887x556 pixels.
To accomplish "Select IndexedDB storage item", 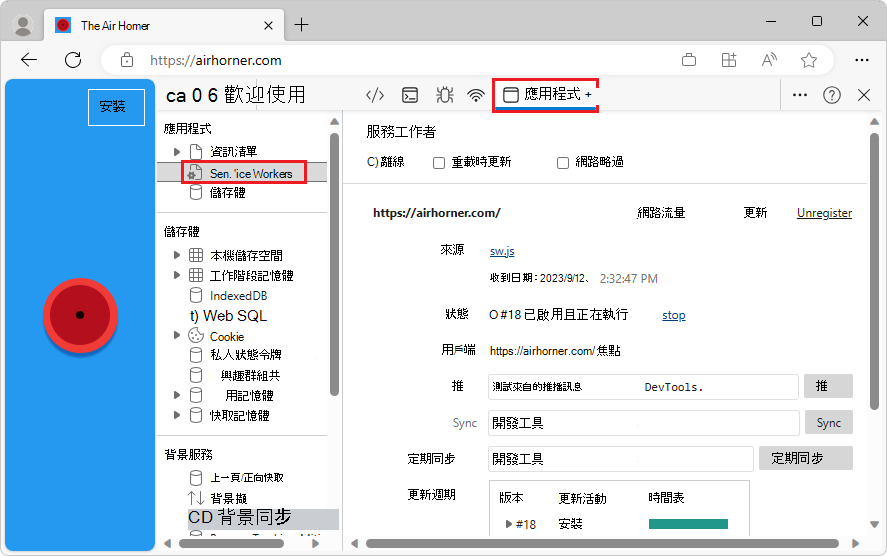I will (238, 296).
